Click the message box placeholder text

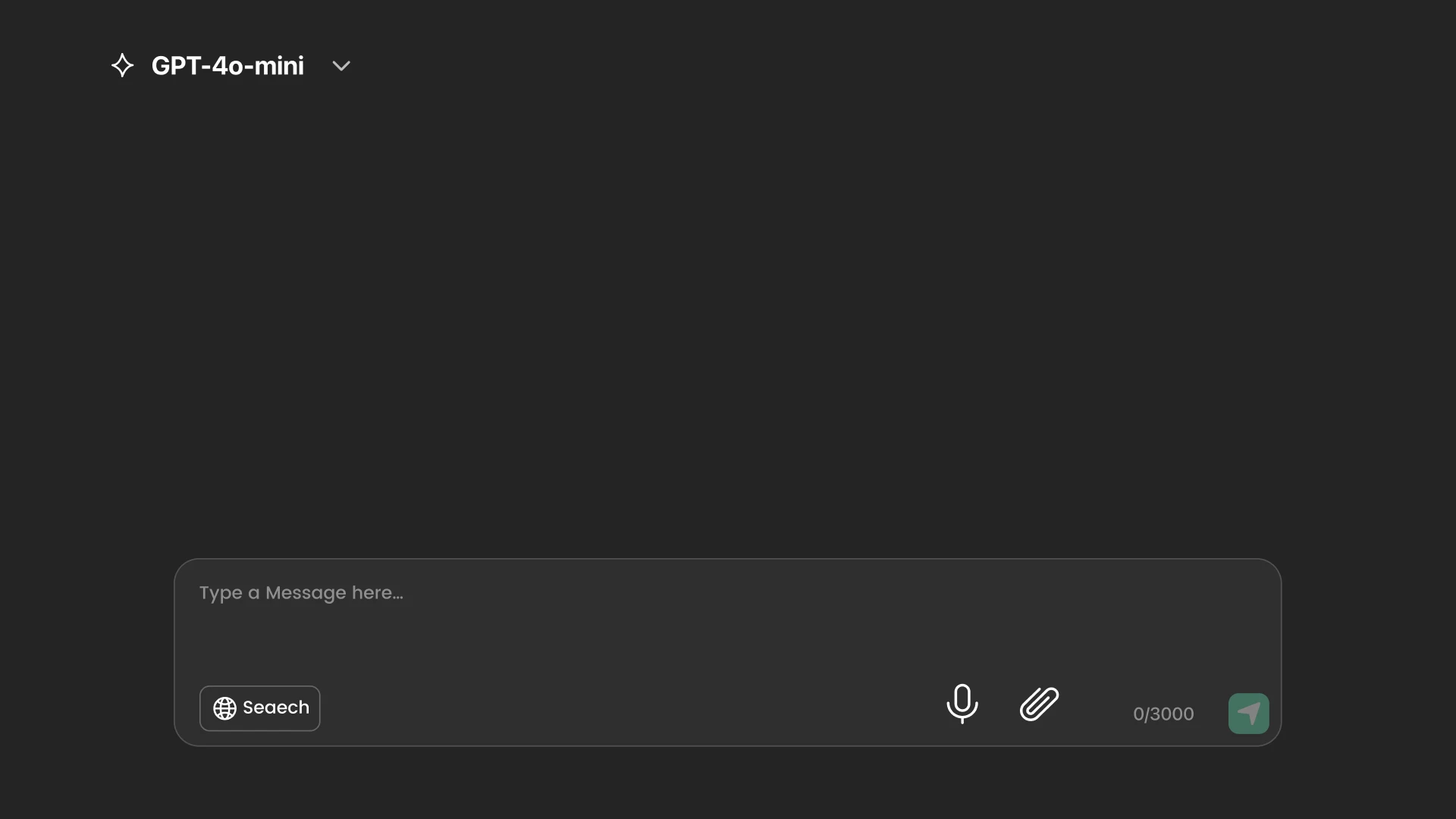point(301,593)
